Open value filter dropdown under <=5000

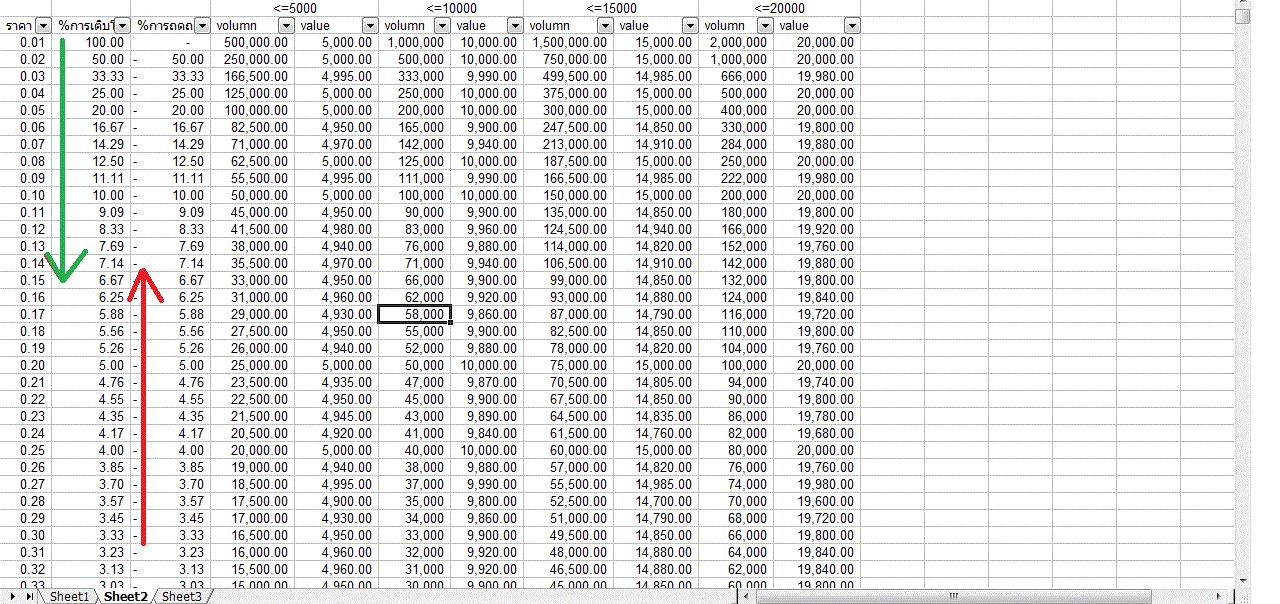pyautogui.click(x=369, y=25)
